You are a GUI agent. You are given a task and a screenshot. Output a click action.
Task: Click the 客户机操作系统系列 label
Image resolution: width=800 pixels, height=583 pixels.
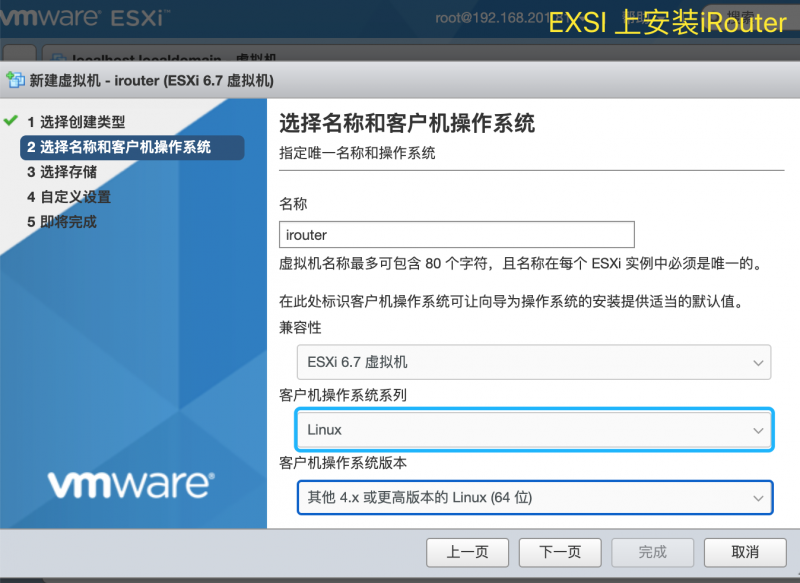[343, 395]
